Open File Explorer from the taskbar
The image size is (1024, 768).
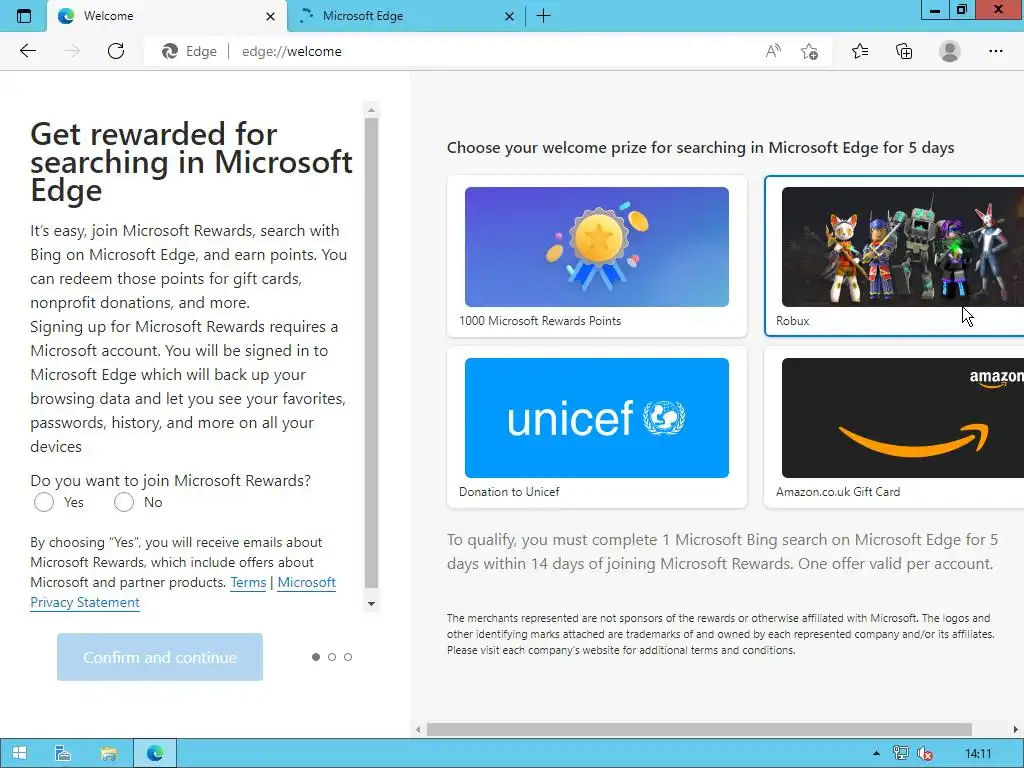108,753
